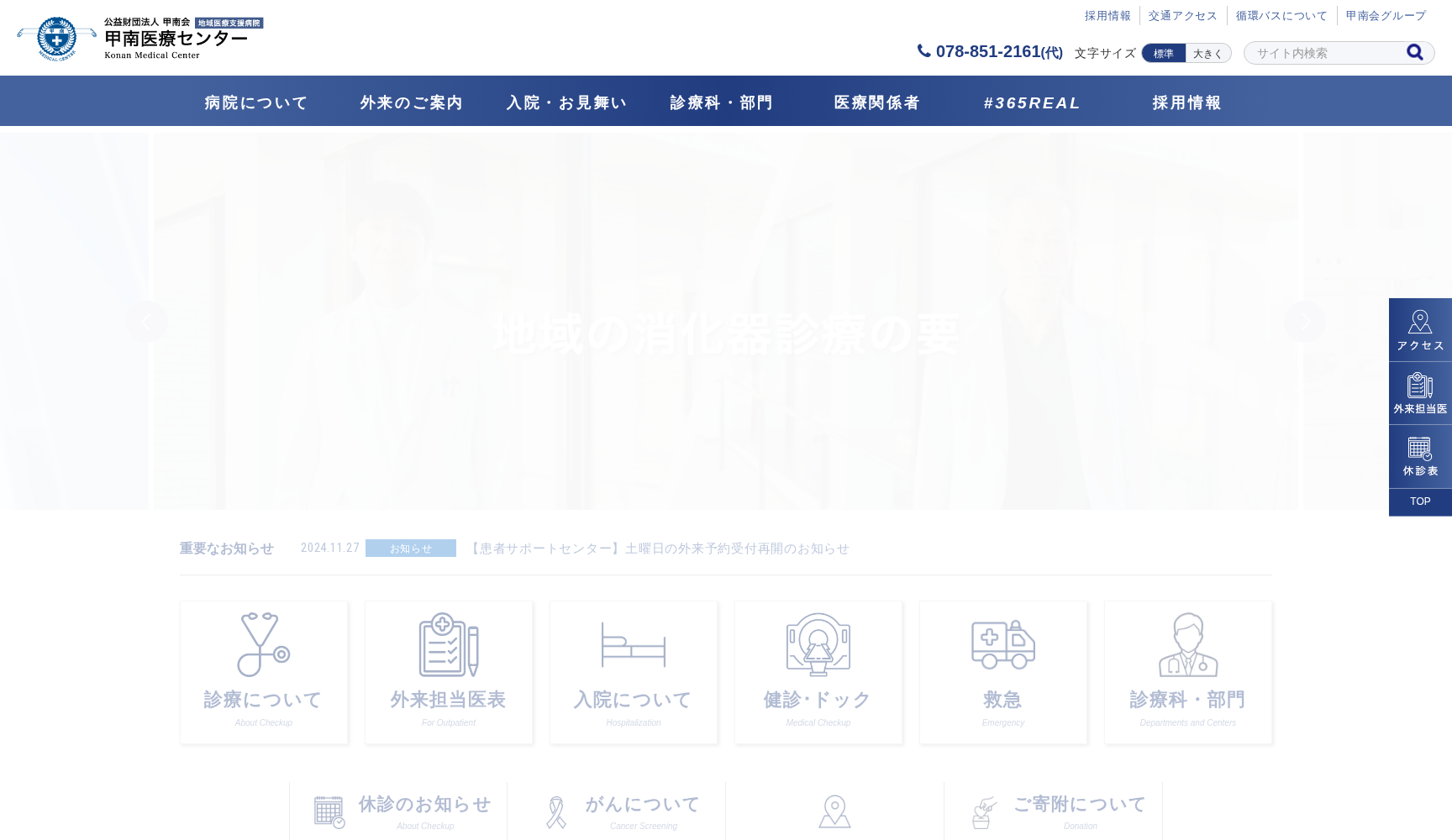Select the #365REAL navigation item
This screenshot has height=840, width=1452.
1031,102
